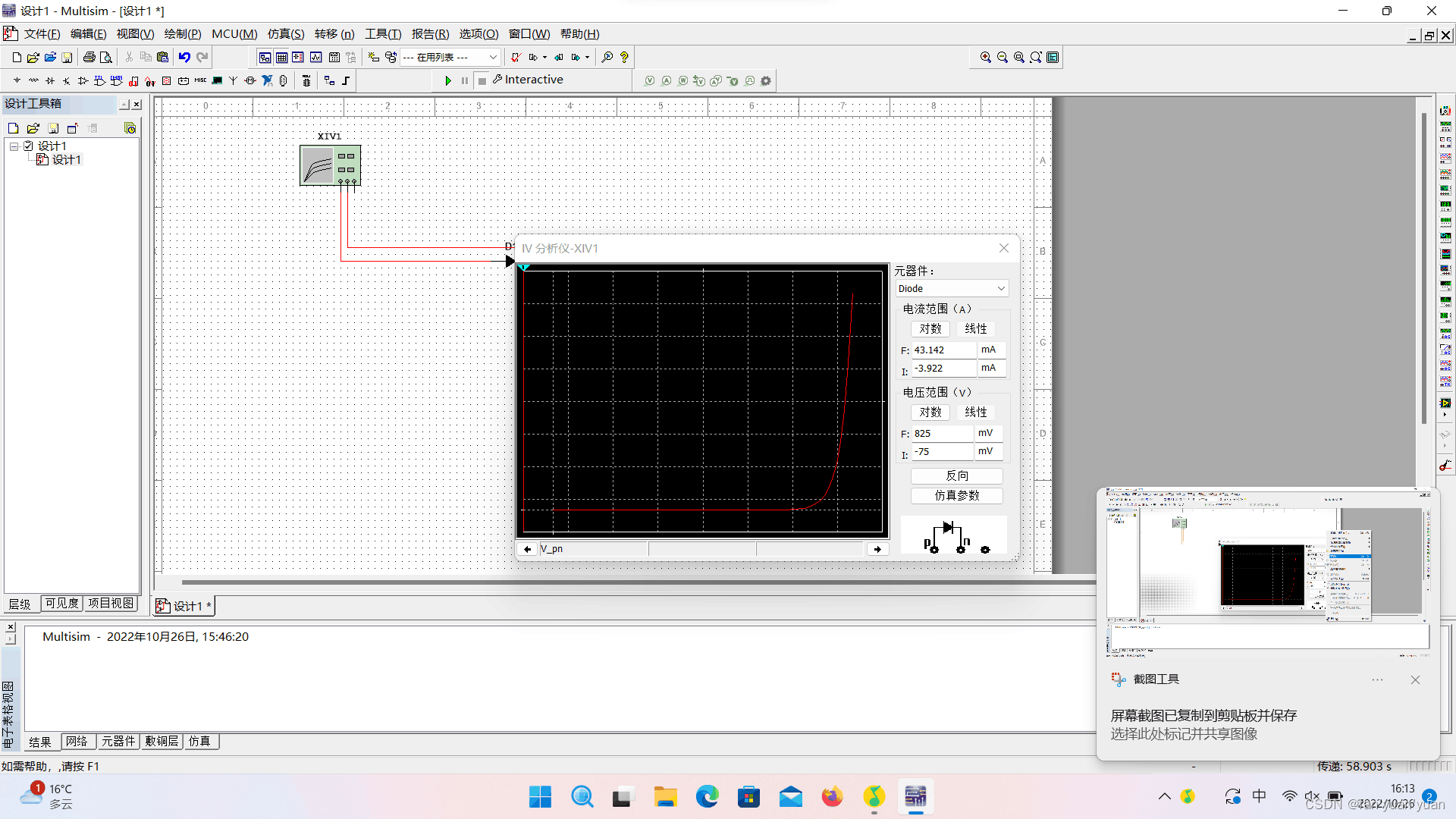Click the 仿真参数 button
The height and width of the screenshot is (819, 1456).
[x=956, y=495]
